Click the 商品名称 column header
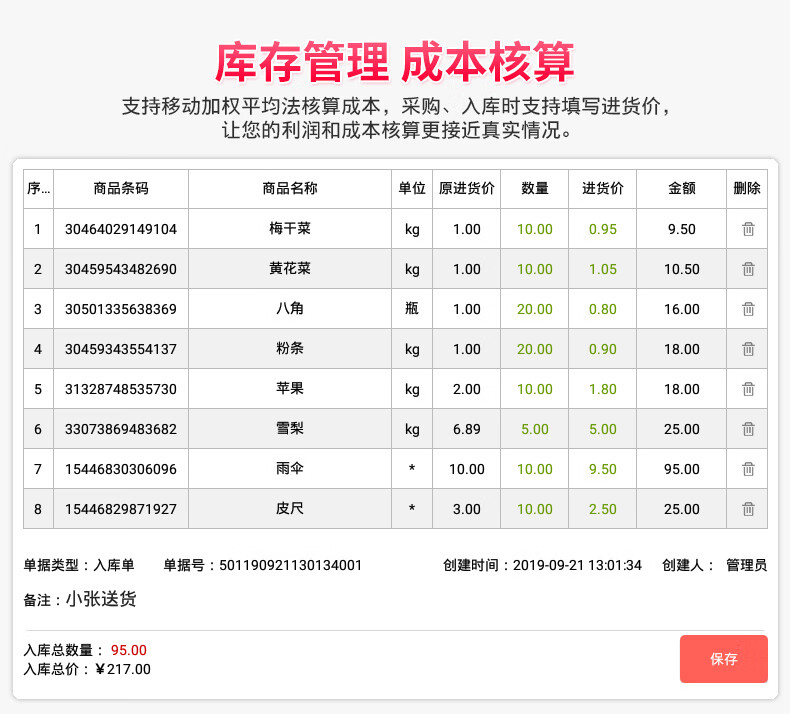Viewport: 790px width, 714px height. point(290,188)
